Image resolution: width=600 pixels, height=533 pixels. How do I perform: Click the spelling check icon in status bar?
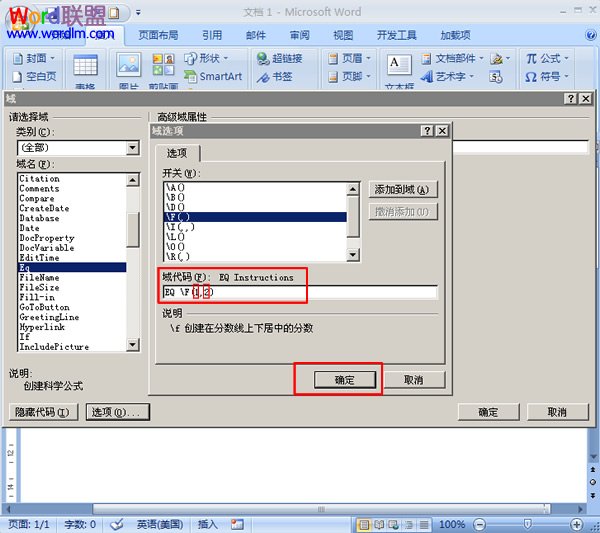[x=116, y=524]
